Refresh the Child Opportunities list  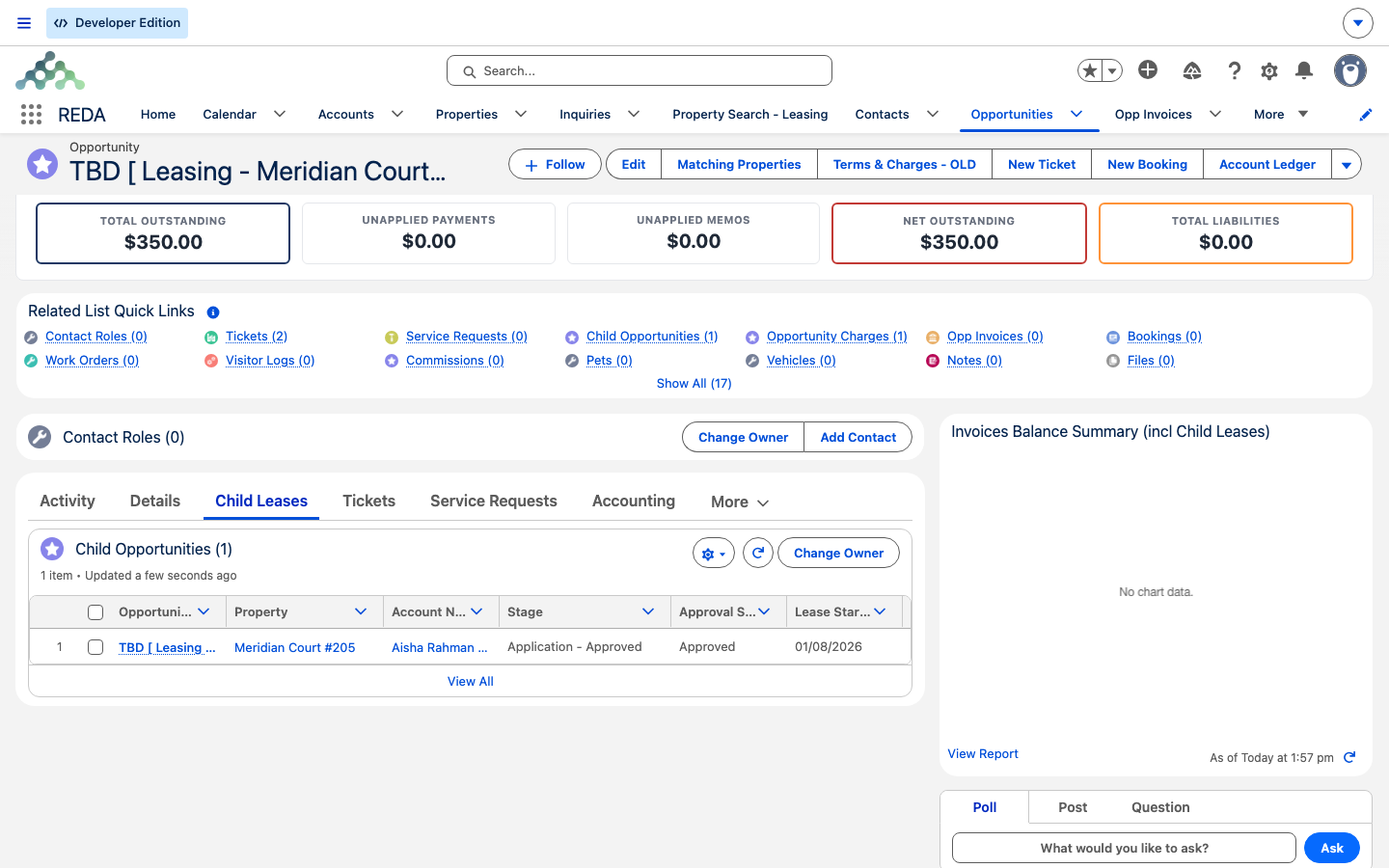tap(758, 553)
